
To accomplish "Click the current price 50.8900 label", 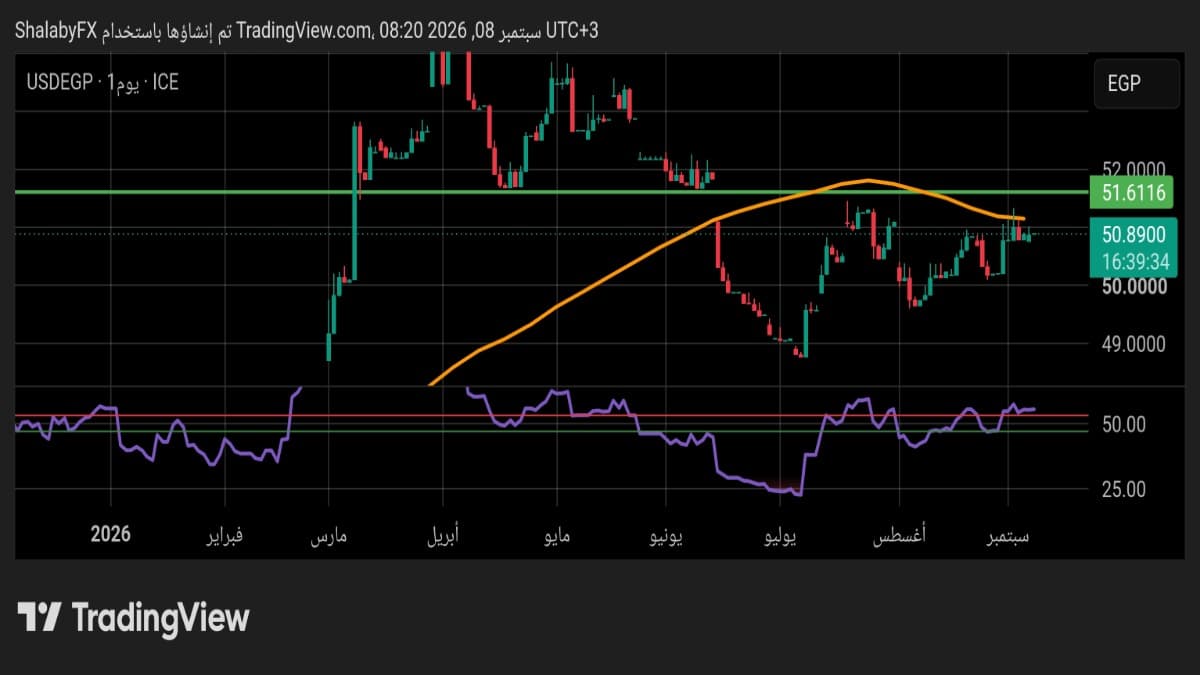I will [x=1134, y=235].
